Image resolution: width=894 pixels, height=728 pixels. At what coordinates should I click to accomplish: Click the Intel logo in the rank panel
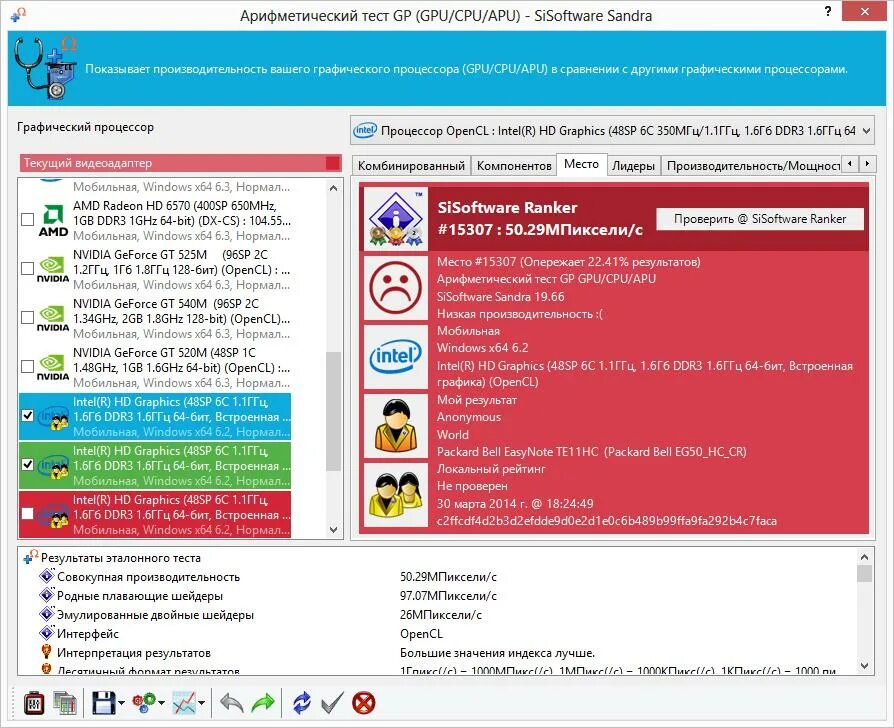pos(396,357)
